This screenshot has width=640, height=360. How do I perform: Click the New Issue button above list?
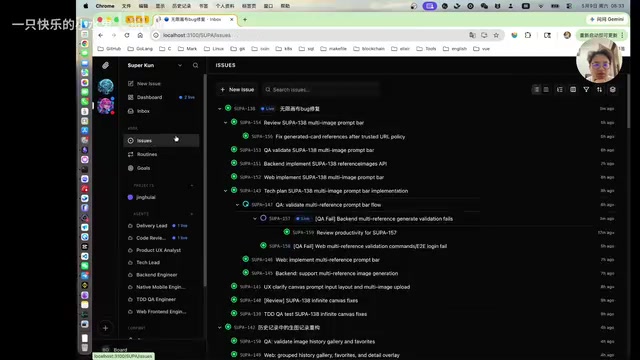[x=237, y=89]
